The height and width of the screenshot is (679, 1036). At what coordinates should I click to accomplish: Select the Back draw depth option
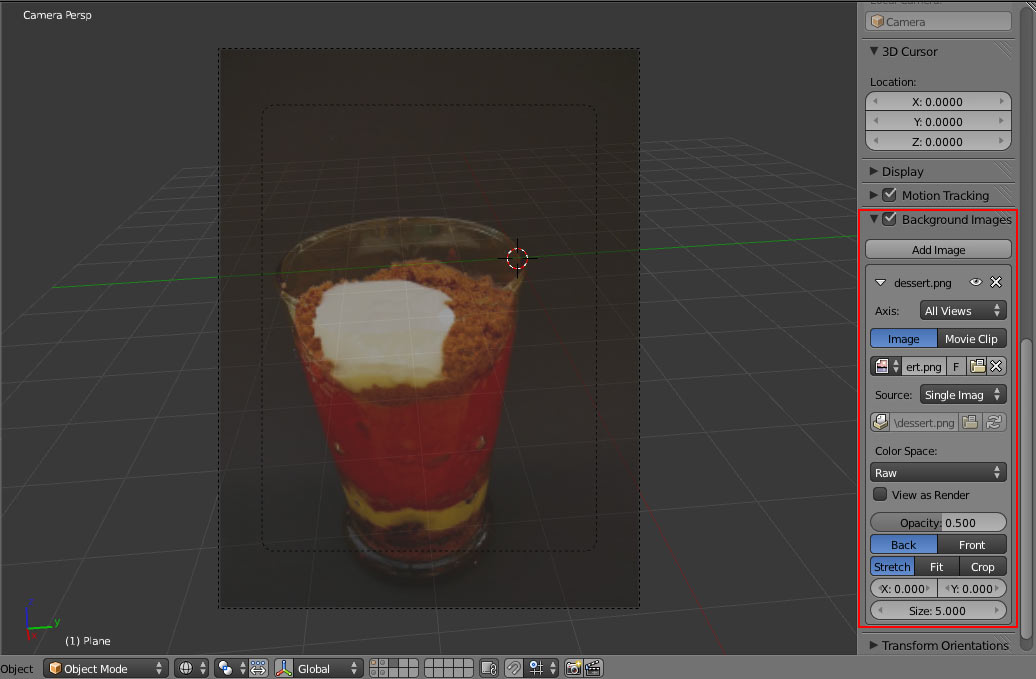[903, 544]
